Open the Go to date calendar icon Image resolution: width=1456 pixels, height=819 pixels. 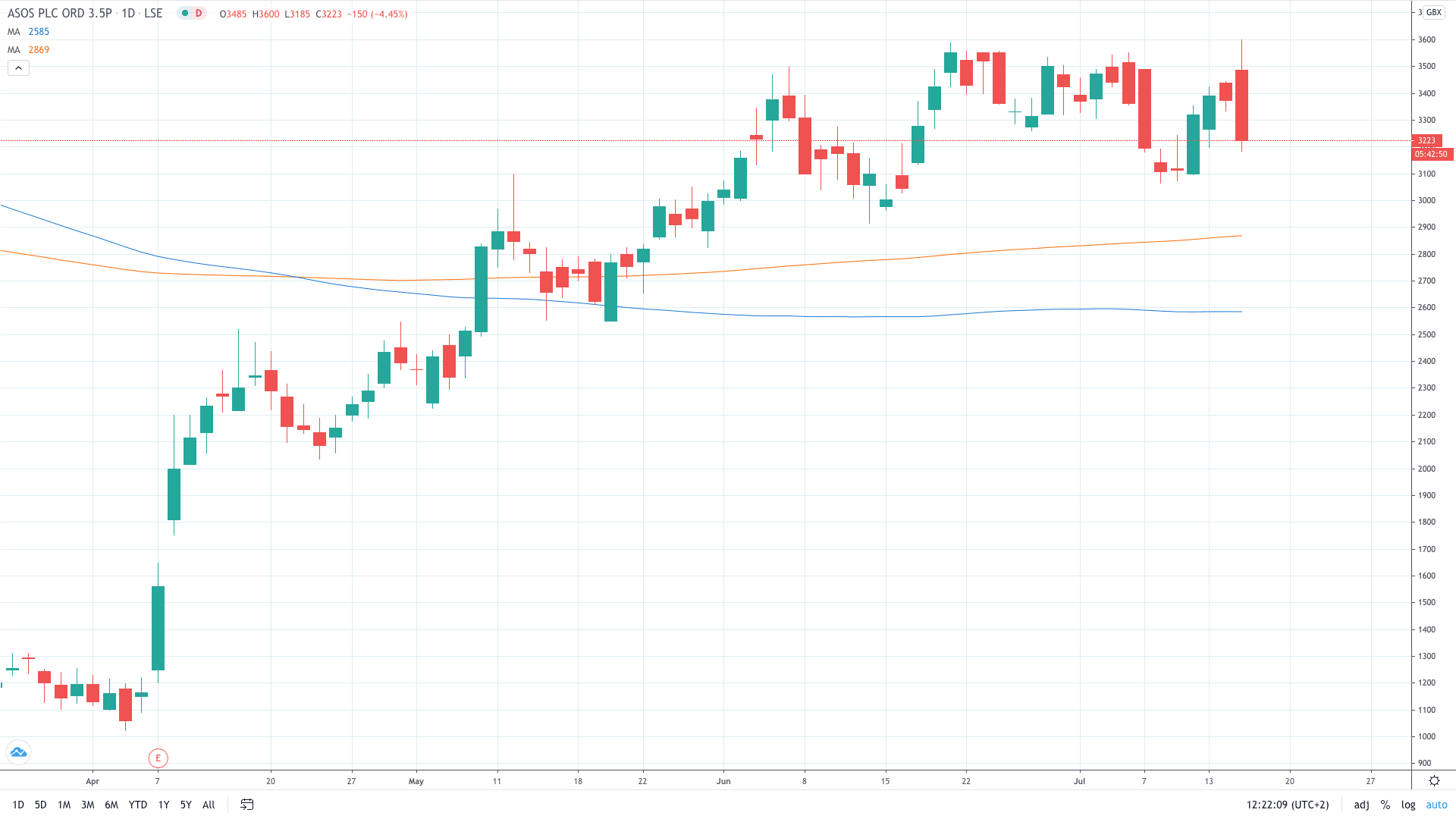[246, 805]
